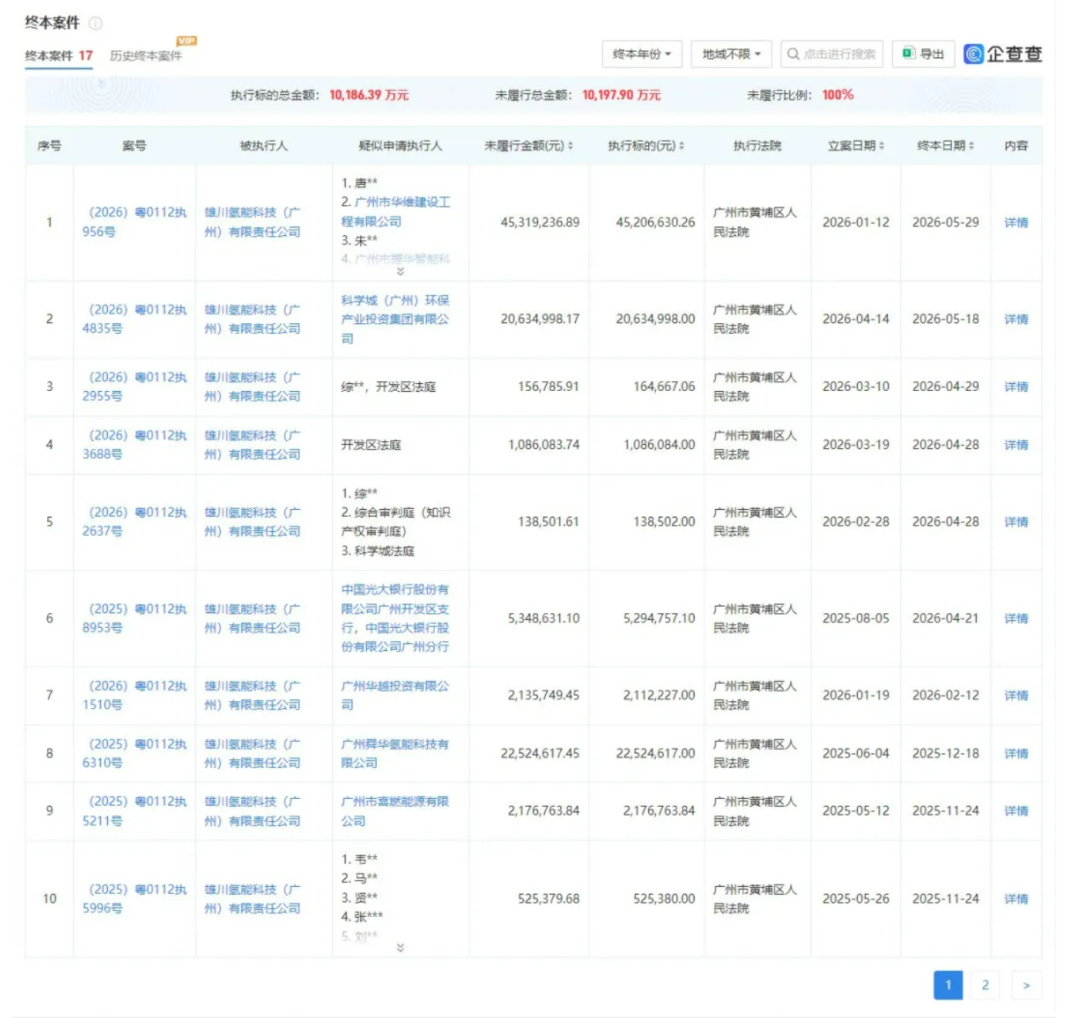Click date 2025-08-05
Viewport: 1080px width, 1018px height.
click(855, 619)
